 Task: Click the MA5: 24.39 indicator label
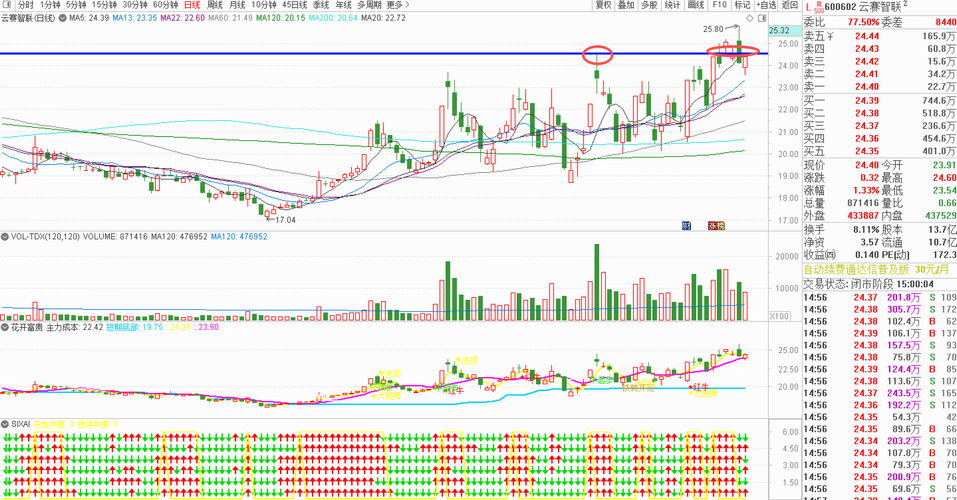[89, 18]
